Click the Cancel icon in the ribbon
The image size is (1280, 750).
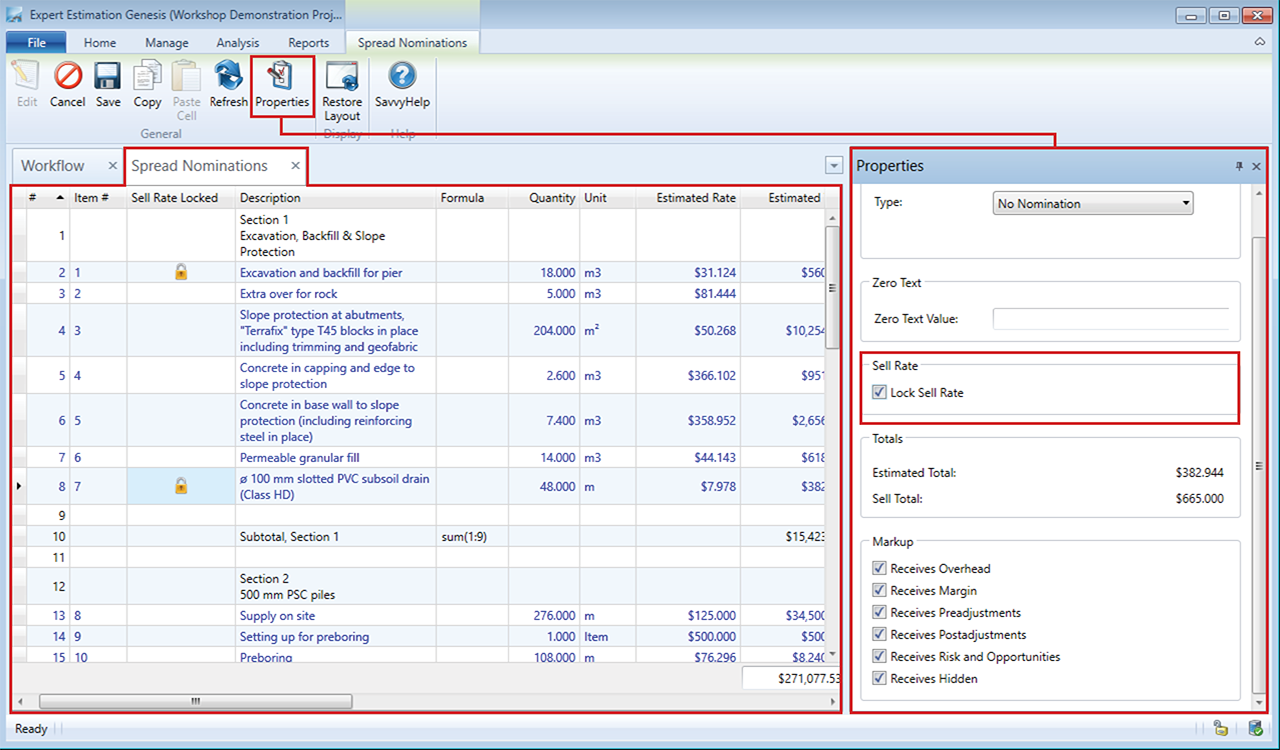(67, 78)
